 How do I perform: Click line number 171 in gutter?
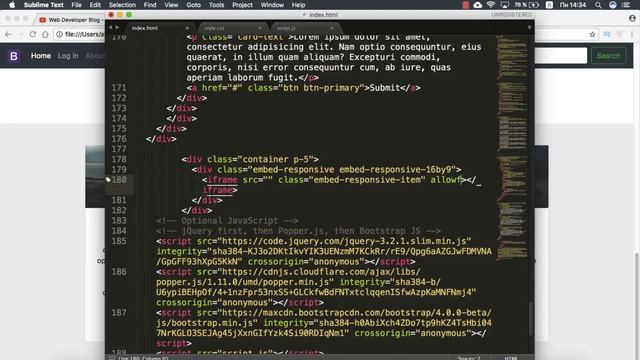[119, 88]
